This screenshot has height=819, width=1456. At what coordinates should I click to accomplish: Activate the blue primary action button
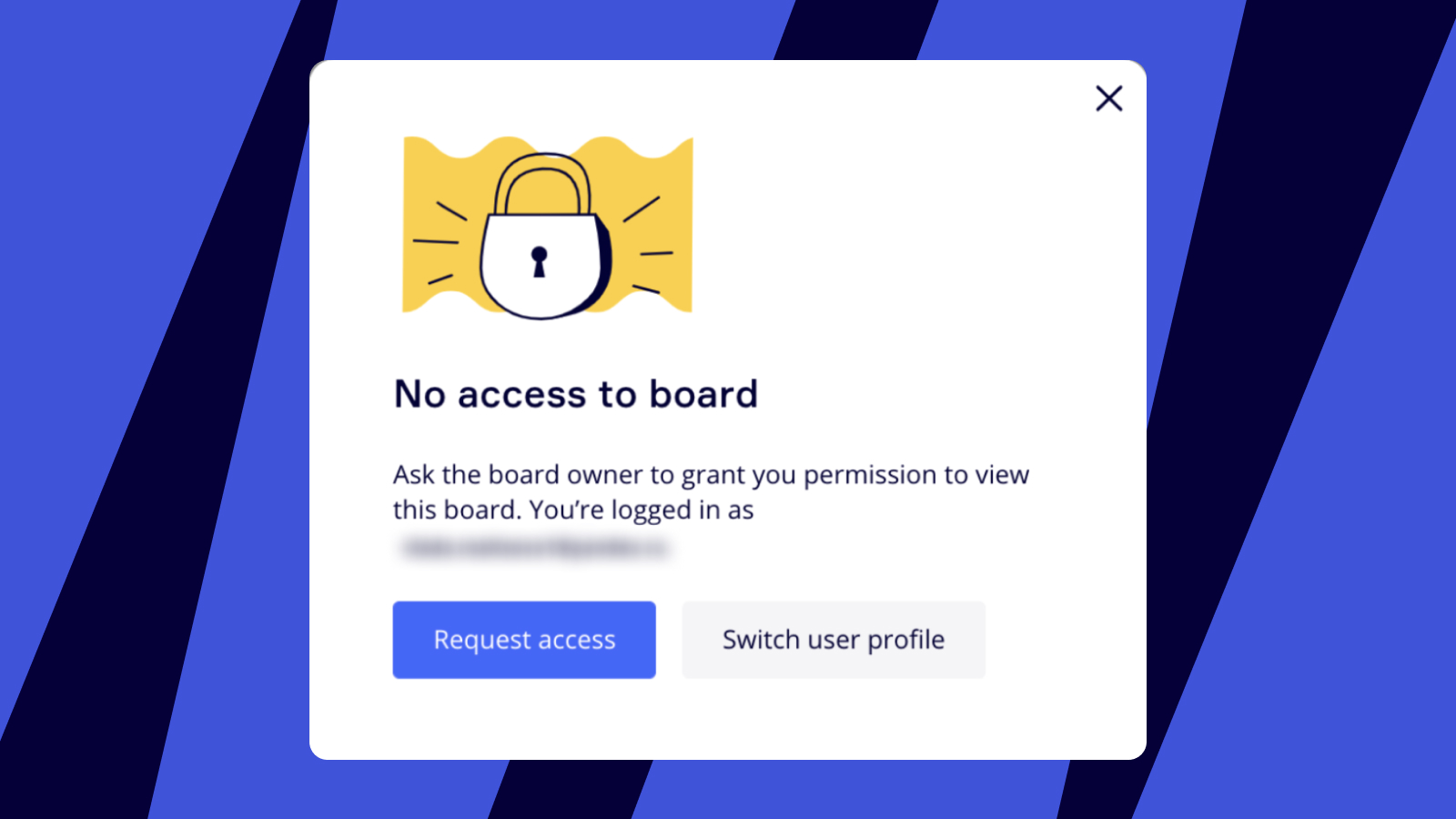click(x=523, y=639)
